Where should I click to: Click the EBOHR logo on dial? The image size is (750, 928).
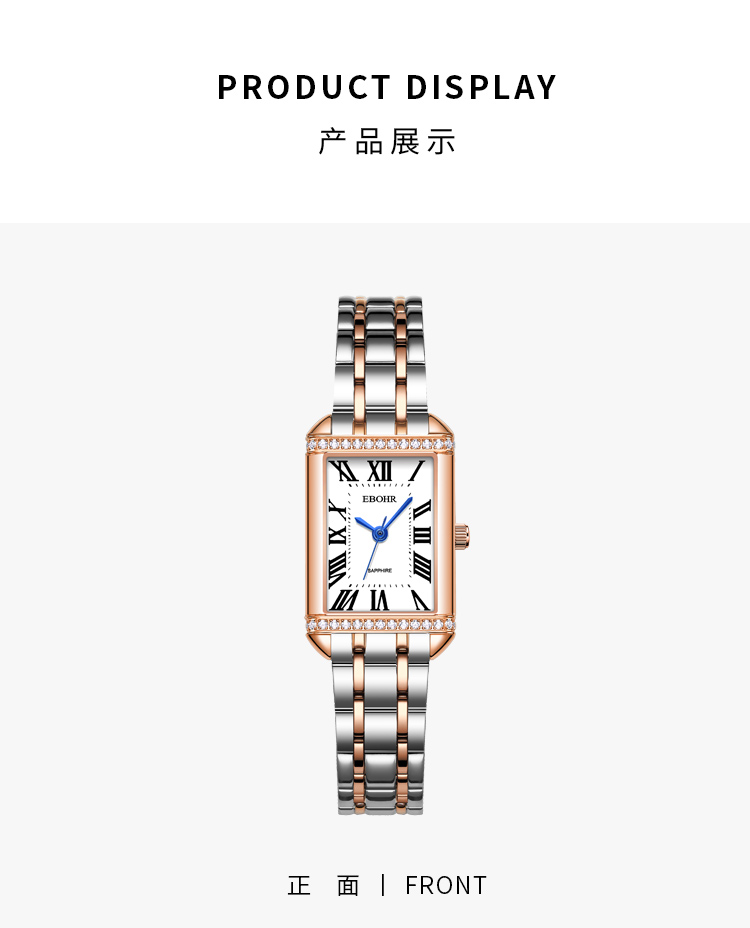coord(379,499)
